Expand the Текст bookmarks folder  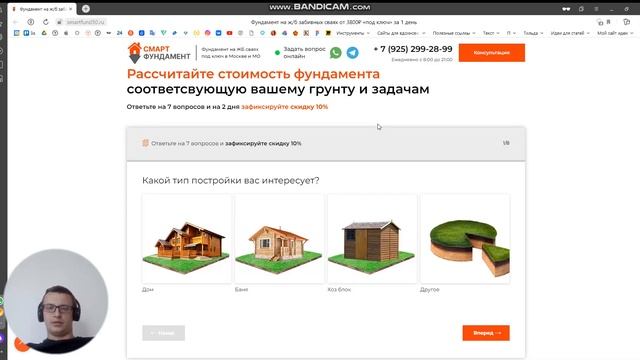(491, 33)
